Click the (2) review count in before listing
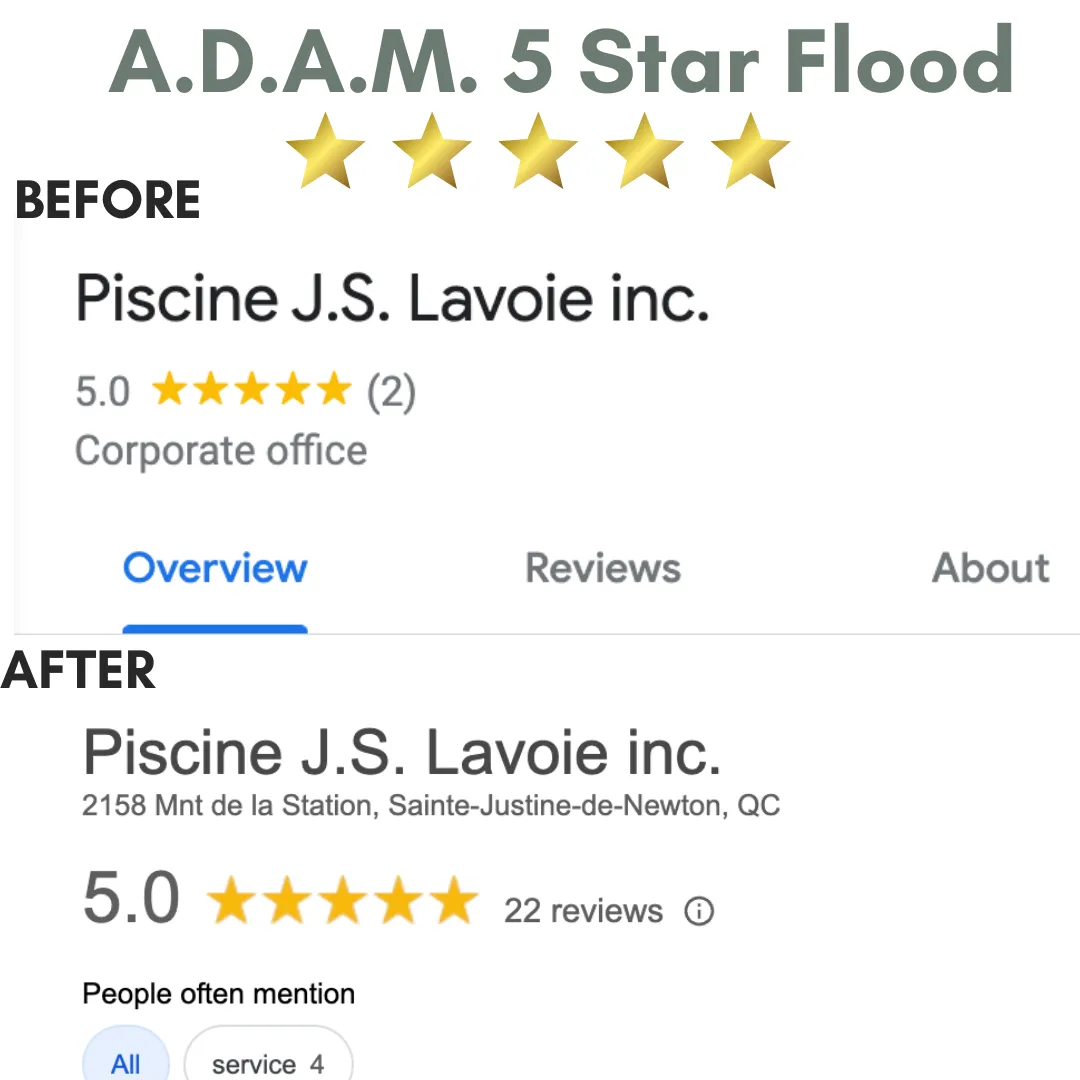The height and width of the screenshot is (1080, 1080). pyautogui.click(x=391, y=392)
